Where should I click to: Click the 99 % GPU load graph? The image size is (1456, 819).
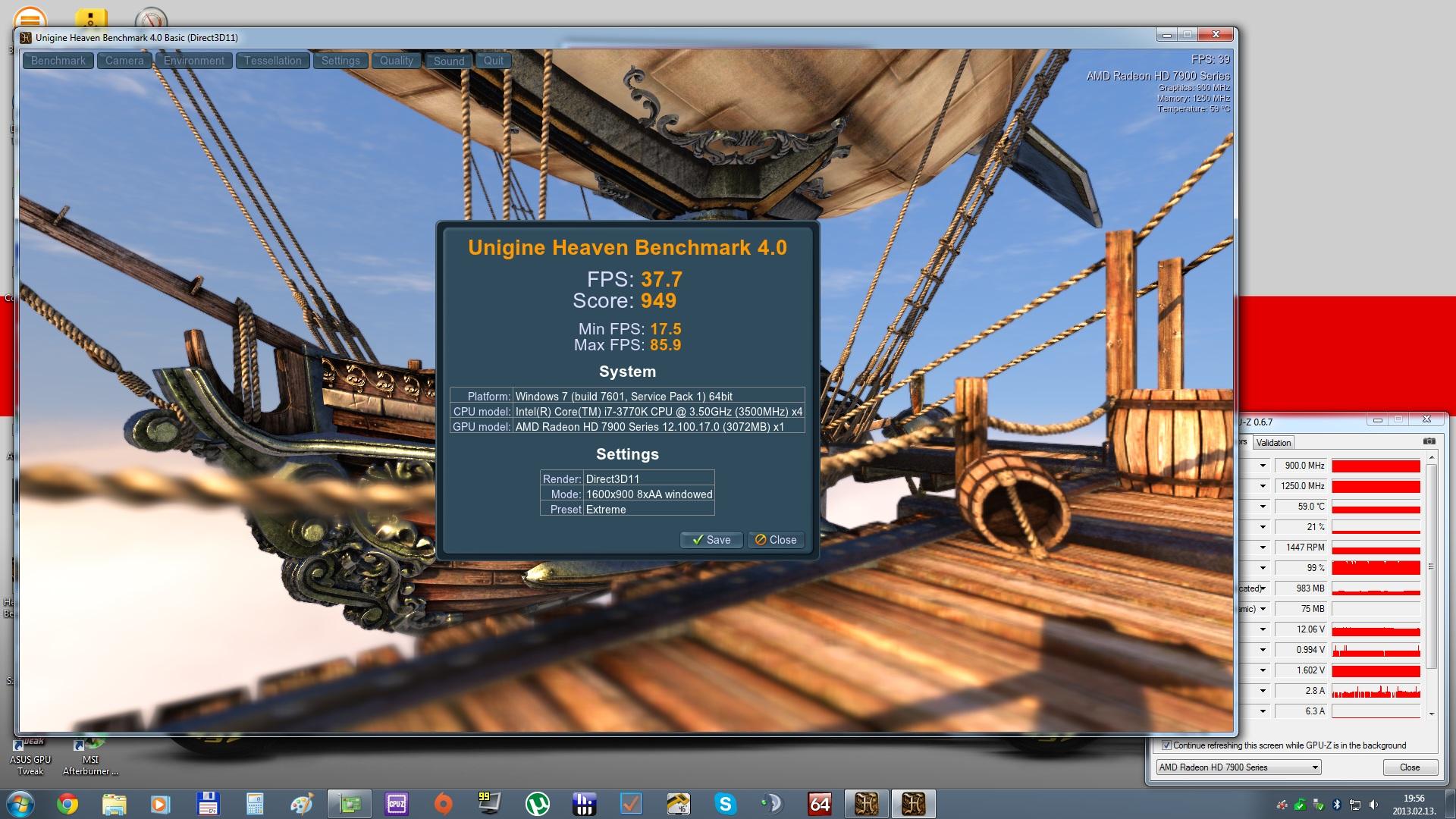pos(1376,568)
